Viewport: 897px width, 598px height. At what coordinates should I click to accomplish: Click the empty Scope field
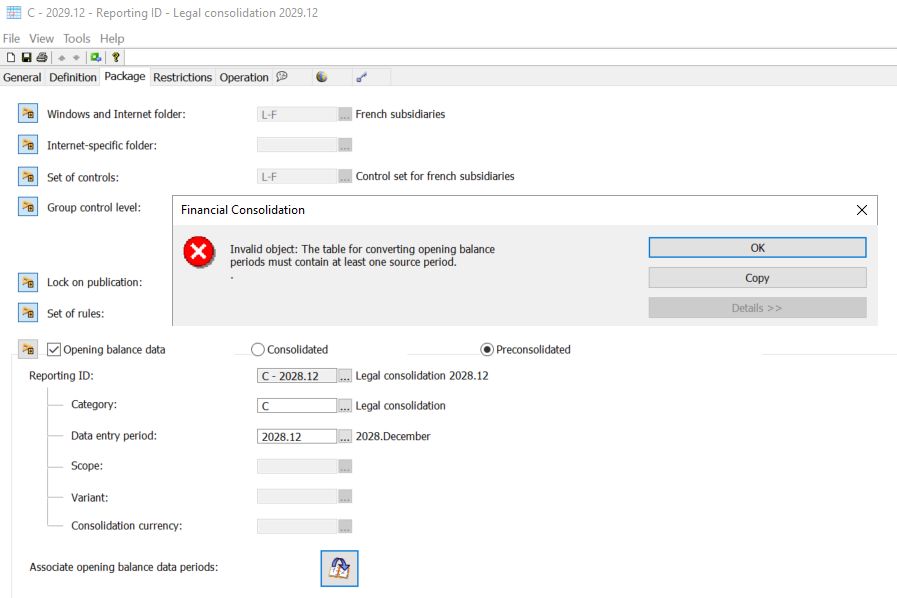coord(297,466)
